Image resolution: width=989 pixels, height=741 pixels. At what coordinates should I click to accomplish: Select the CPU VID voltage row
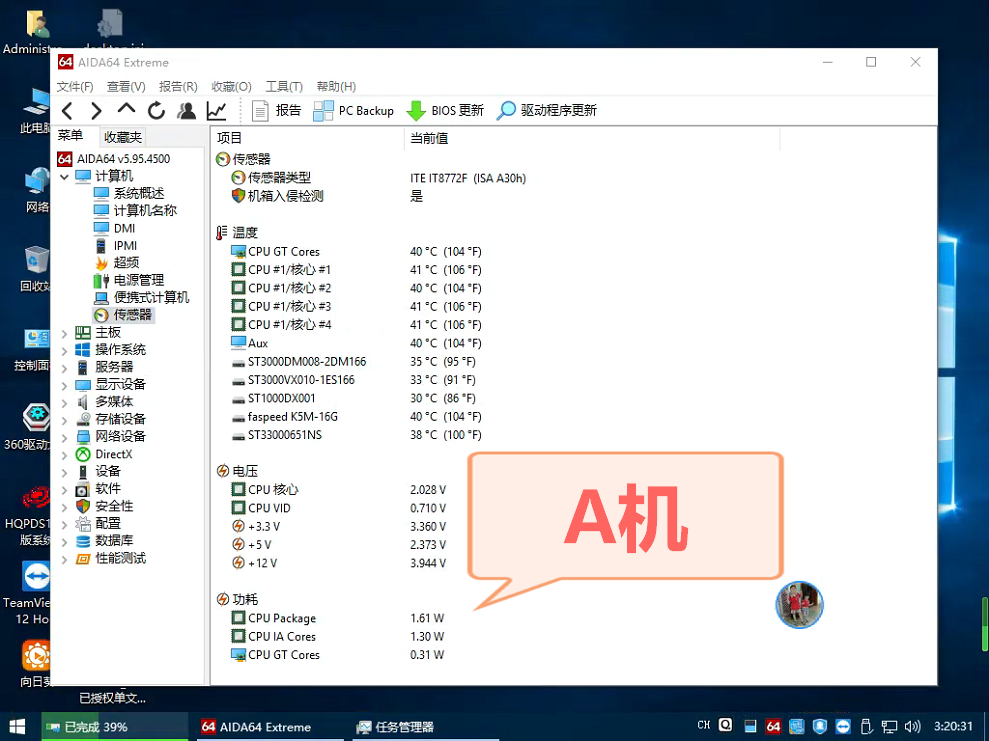tap(339, 508)
